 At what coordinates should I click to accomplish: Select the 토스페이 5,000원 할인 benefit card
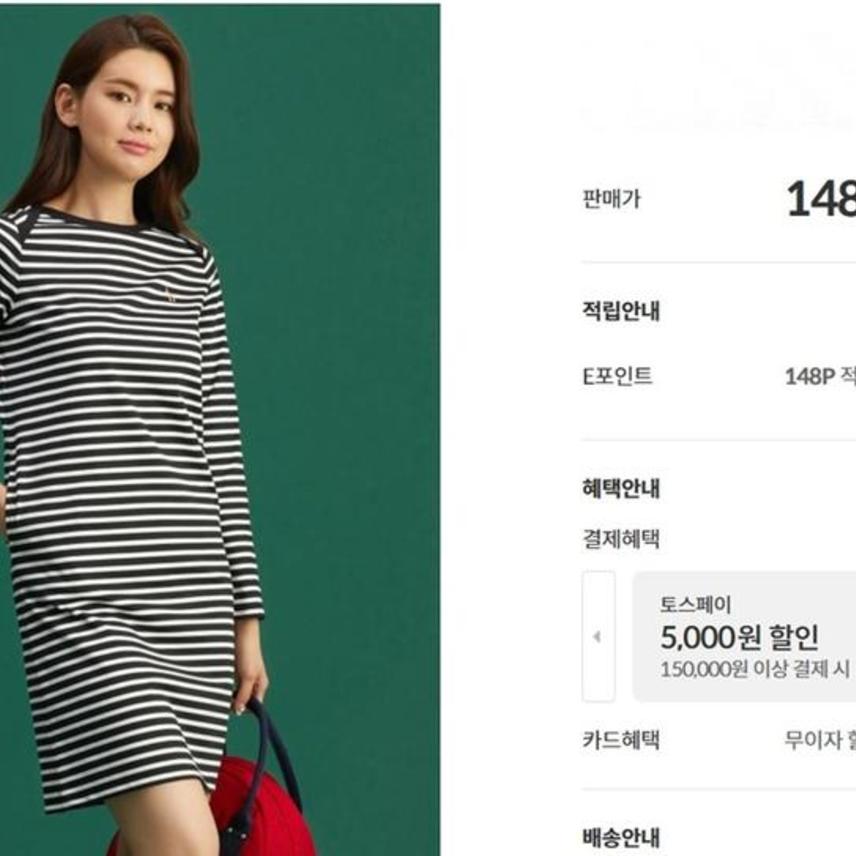744,637
